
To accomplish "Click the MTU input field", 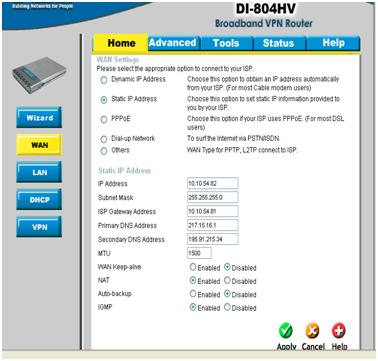I will [199, 253].
